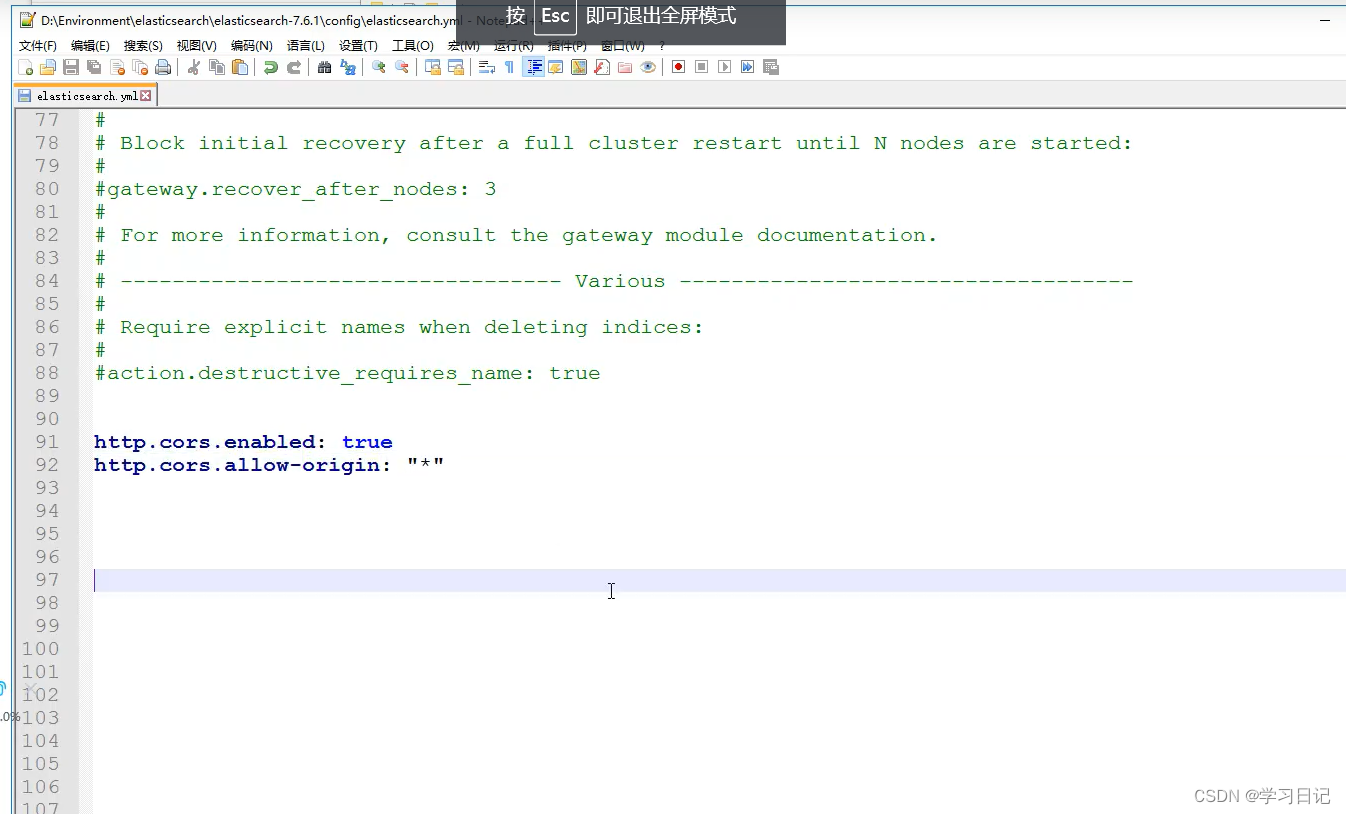1346x814 pixels.
Task: Stop macro recording
Action: click(701, 67)
